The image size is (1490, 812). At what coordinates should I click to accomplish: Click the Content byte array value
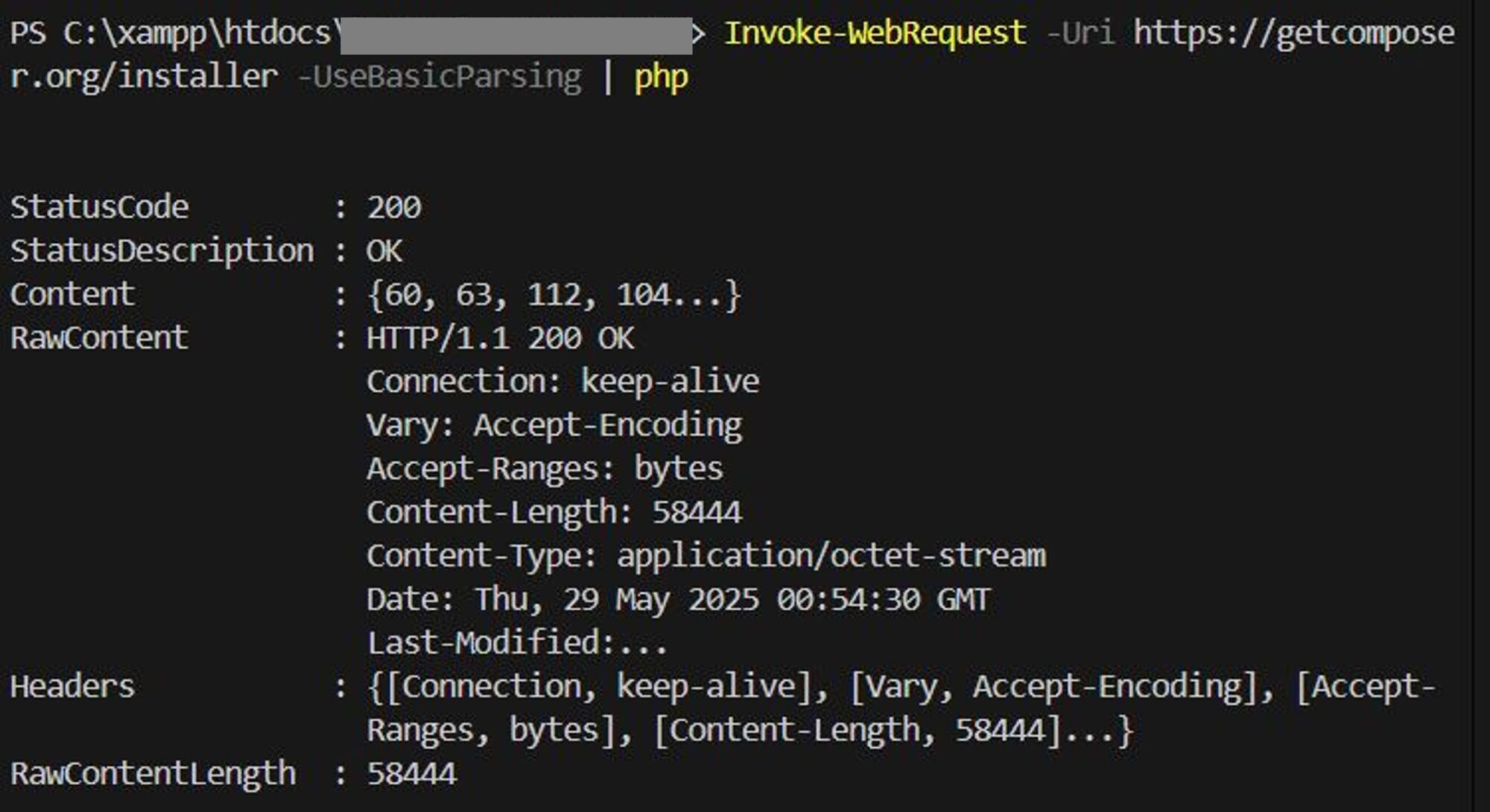tap(554, 295)
